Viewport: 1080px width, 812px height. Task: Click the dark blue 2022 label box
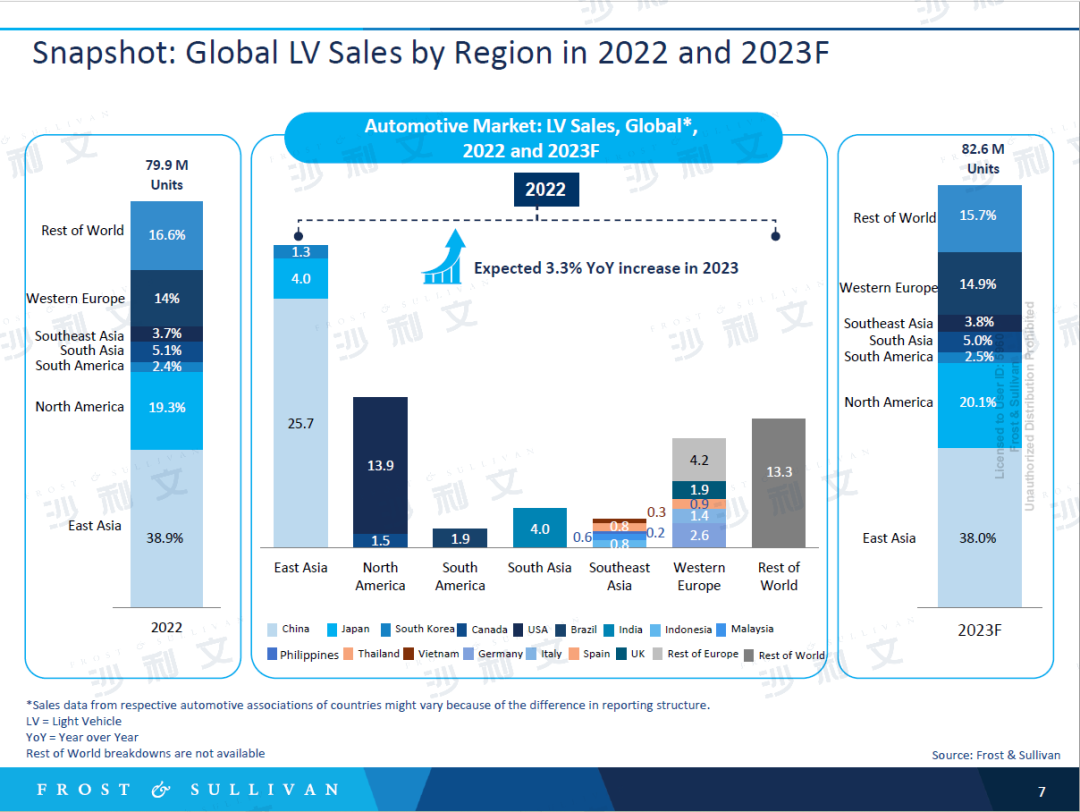[x=545, y=190]
